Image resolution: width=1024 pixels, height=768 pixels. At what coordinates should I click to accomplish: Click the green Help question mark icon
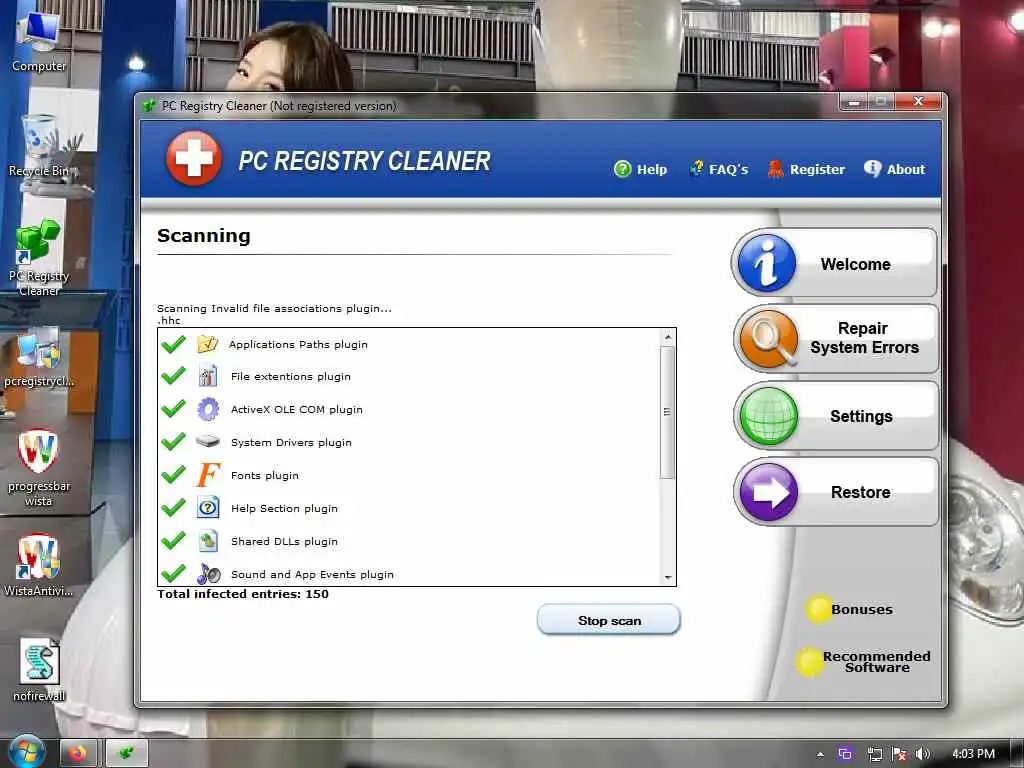coord(622,169)
